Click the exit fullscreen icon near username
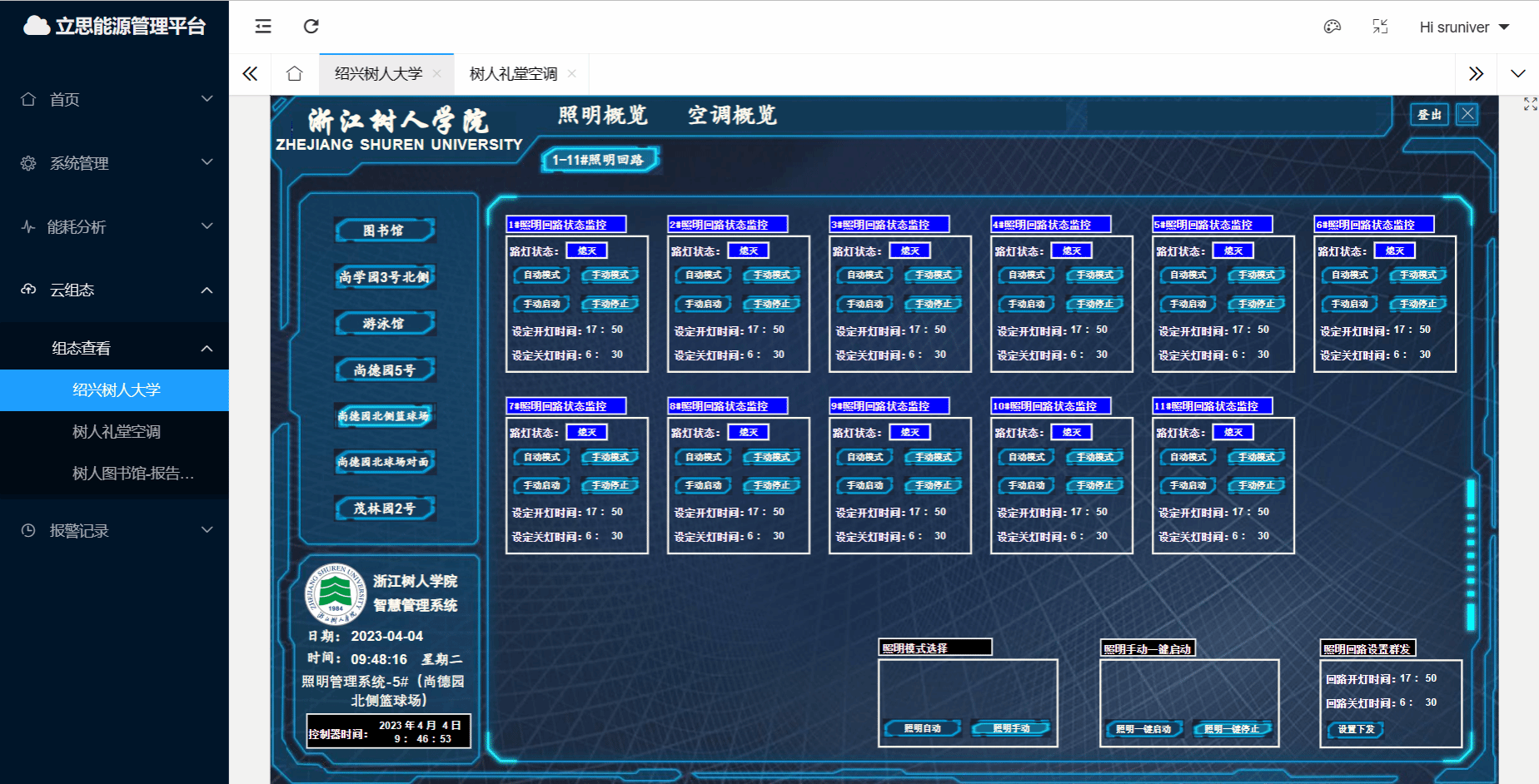 point(1380,27)
